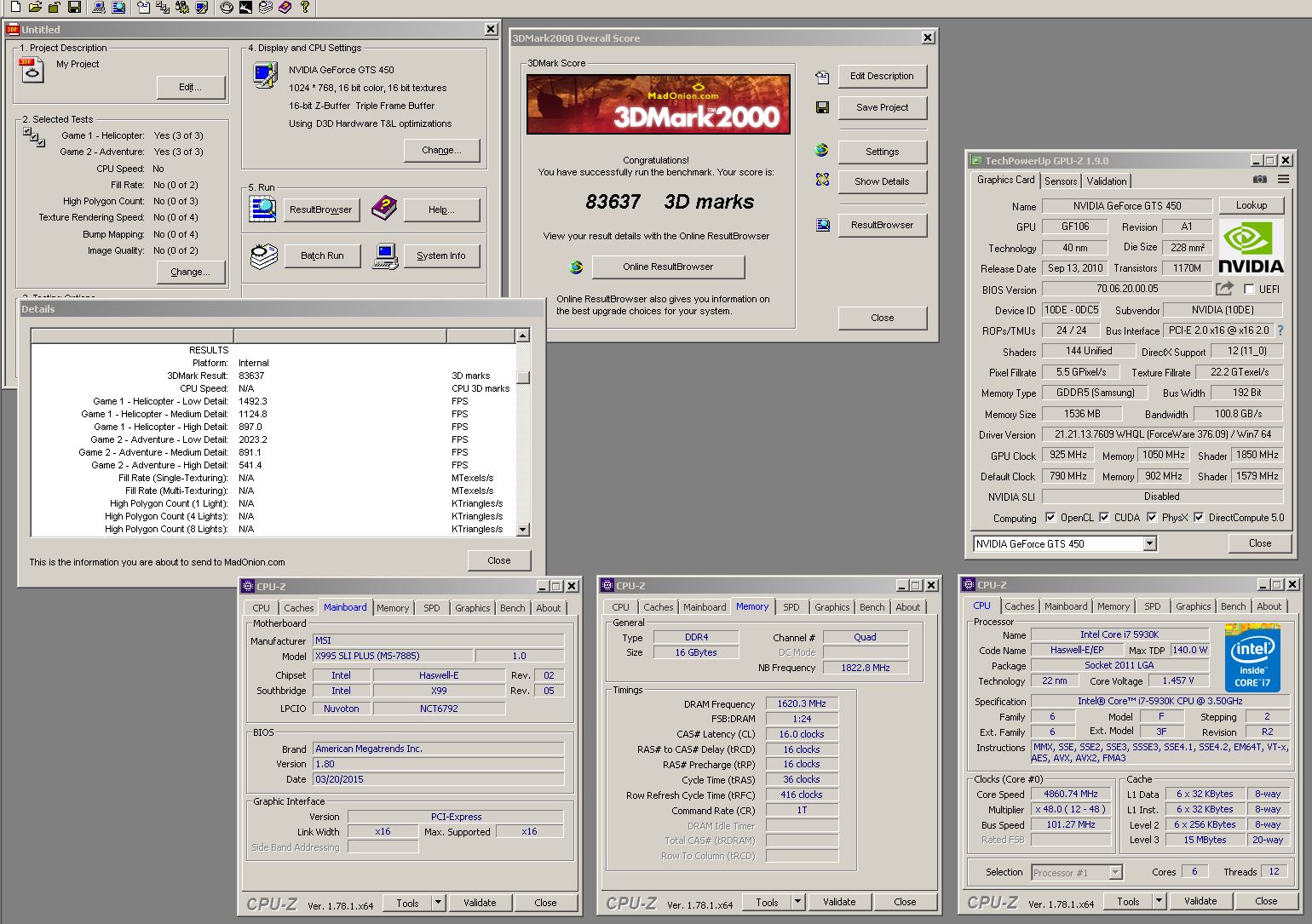
Task: Click the Edit button in Project Description
Action: click(190, 87)
